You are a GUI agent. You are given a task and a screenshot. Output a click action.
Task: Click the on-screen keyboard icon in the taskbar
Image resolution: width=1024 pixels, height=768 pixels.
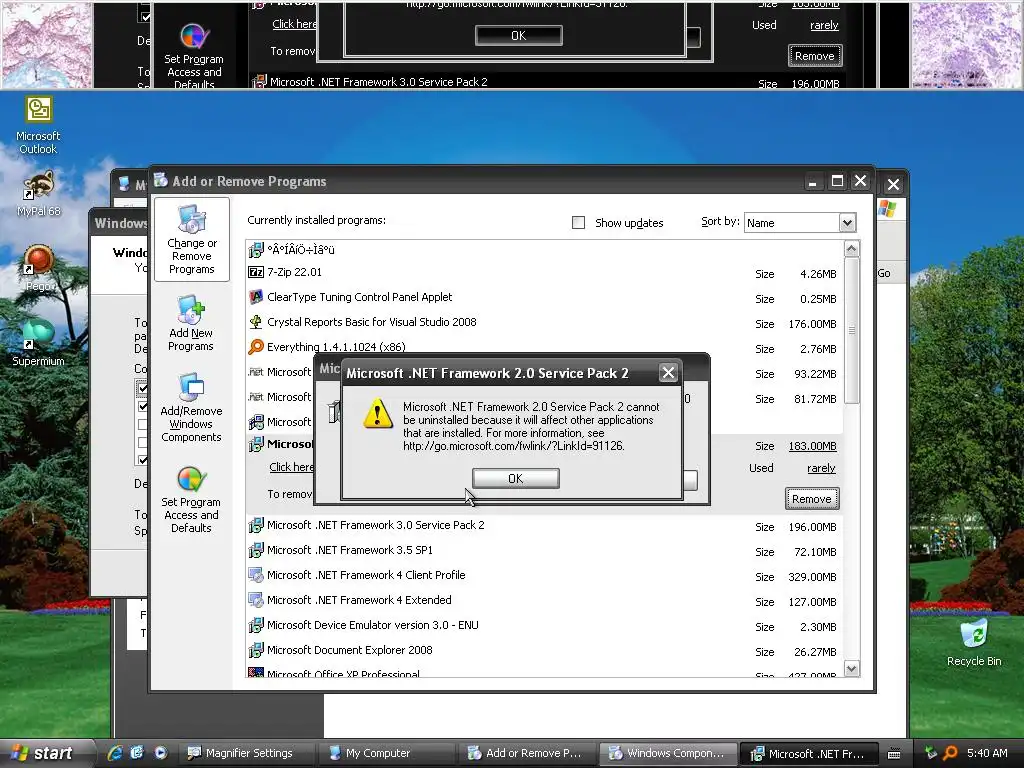coord(894,754)
